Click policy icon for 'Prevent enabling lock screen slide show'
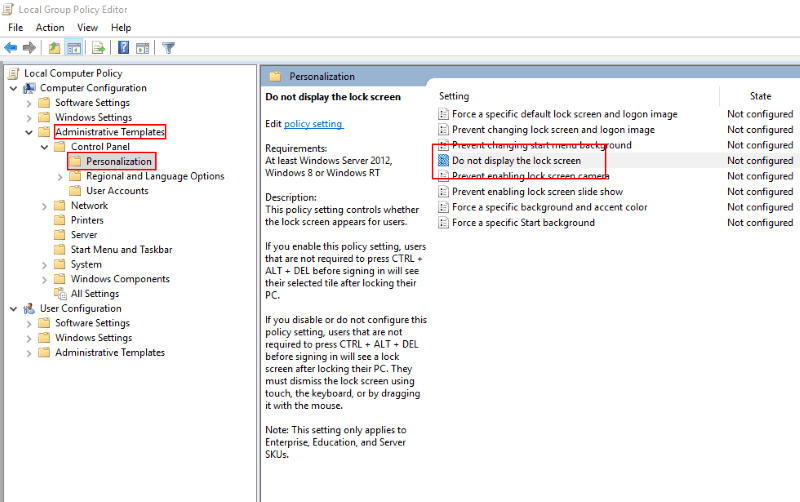800x502 pixels. (x=443, y=192)
